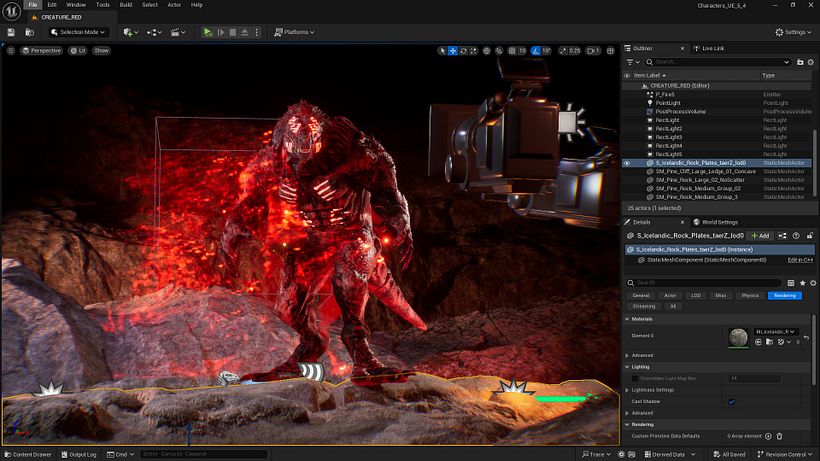Activate the Rotate tool in viewport
The height and width of the screenshot is (461, 820).
coord(463,51)
